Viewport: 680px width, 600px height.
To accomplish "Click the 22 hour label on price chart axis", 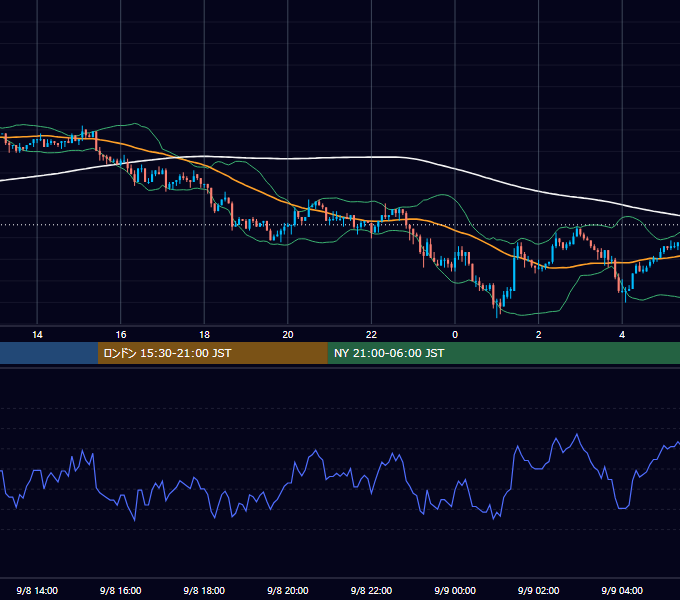I will point(371,335).
